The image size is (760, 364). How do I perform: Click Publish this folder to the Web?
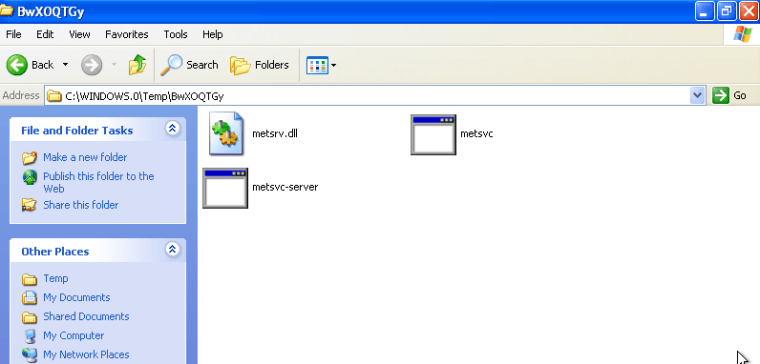pos(98,182)
